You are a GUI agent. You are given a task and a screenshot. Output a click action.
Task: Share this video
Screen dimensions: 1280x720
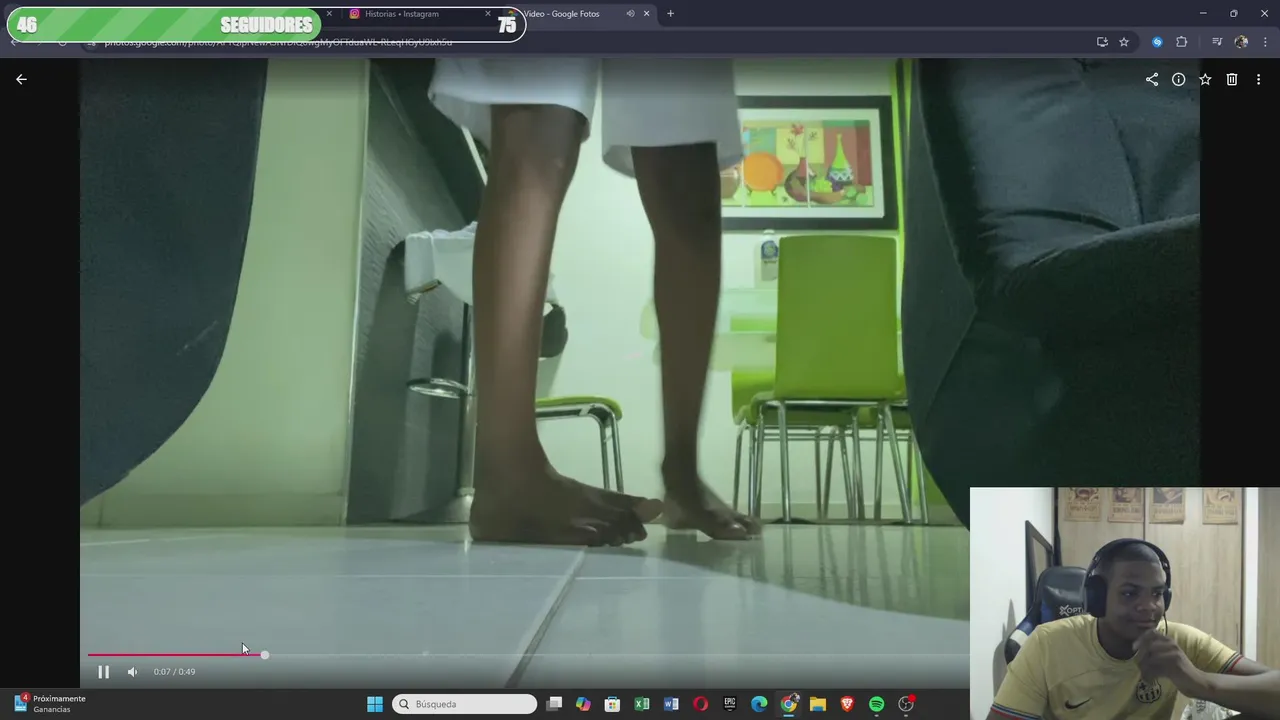click(1152, 79)
